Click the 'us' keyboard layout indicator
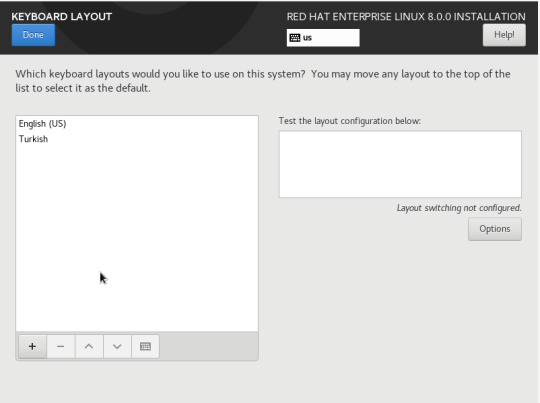This screenshot has width=540, height=403. (x=323, y=38)
